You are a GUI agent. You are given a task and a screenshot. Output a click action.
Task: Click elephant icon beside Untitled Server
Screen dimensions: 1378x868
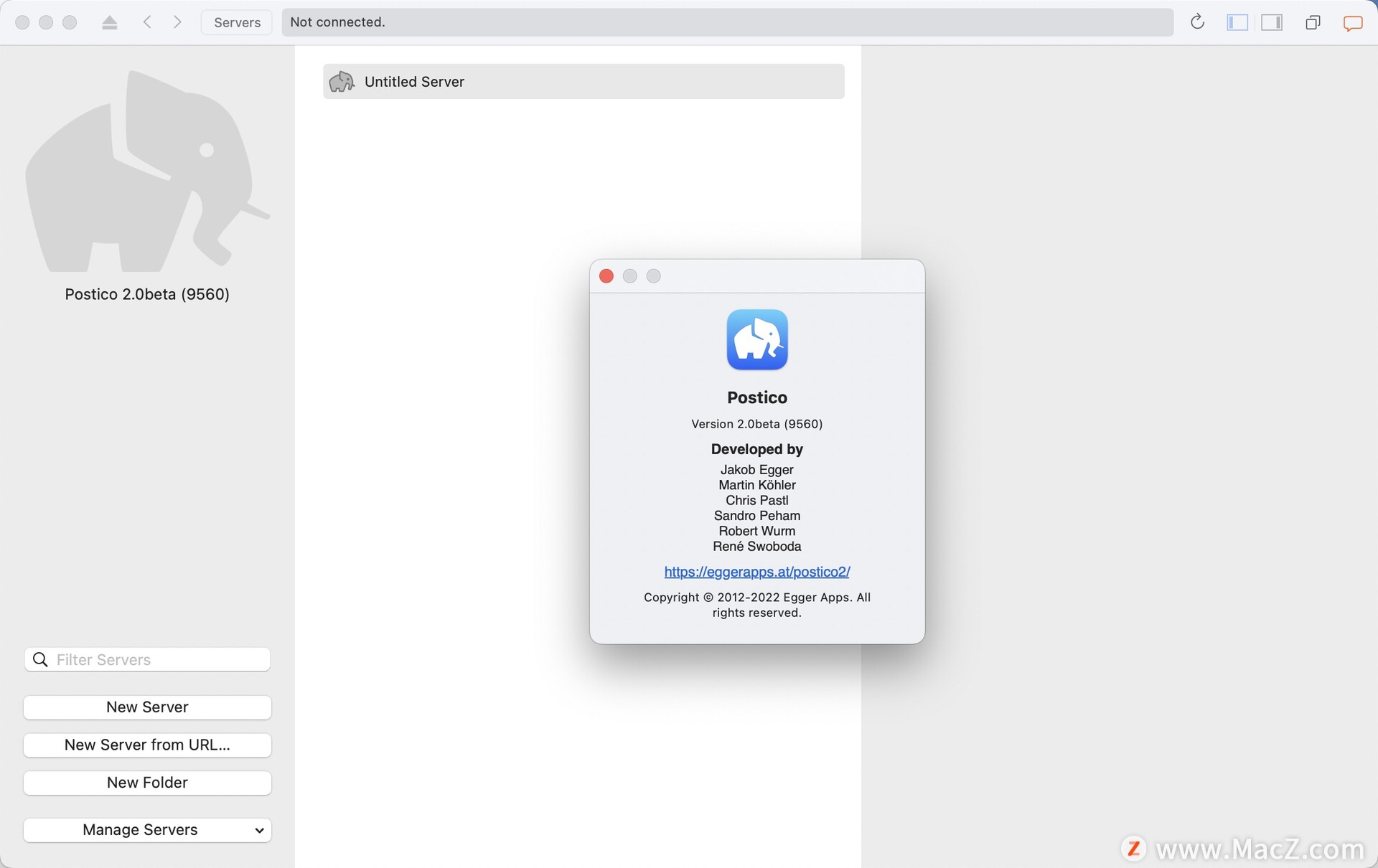click(x=342, y=82)
